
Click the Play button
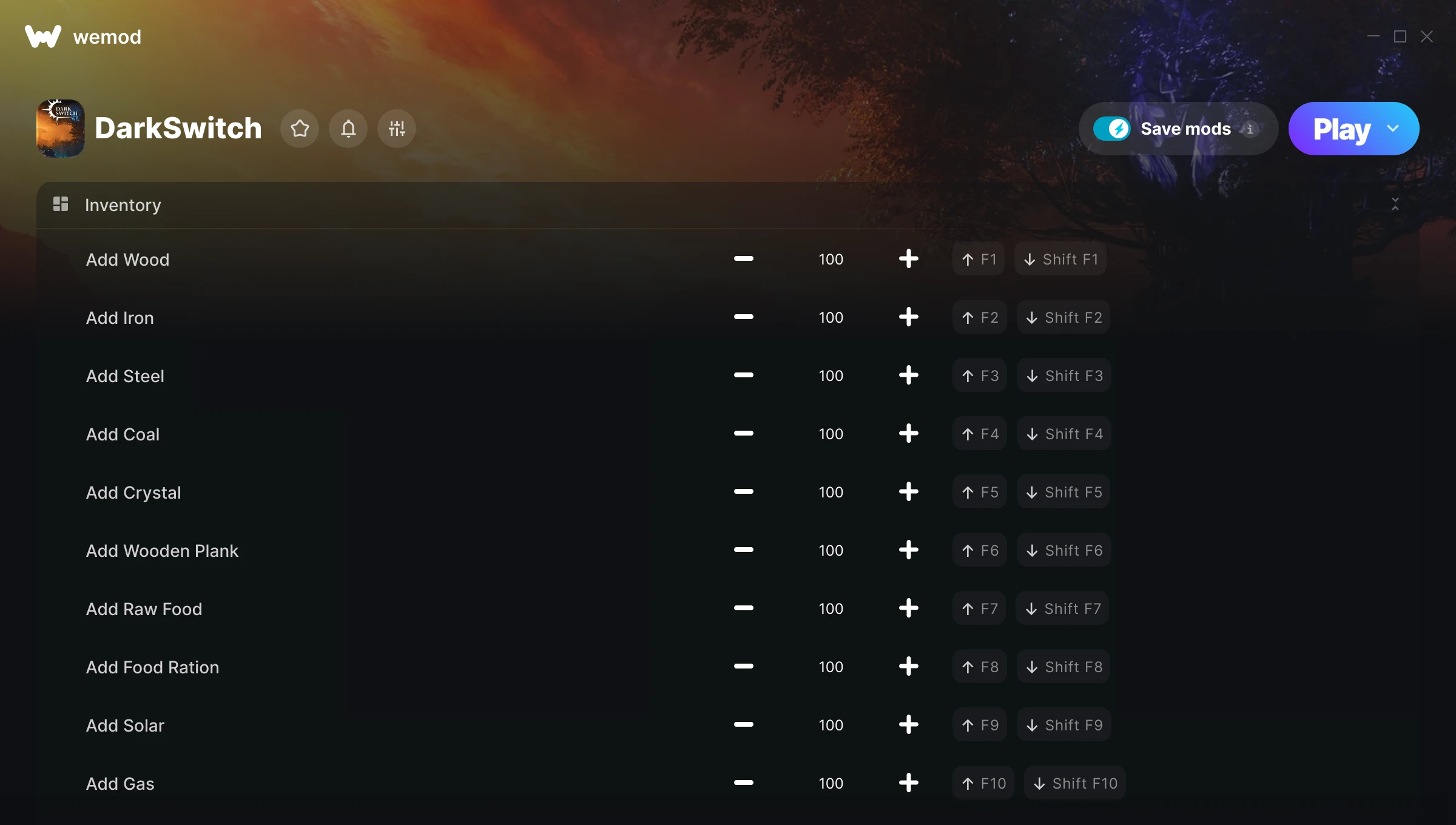point(1341,129)
